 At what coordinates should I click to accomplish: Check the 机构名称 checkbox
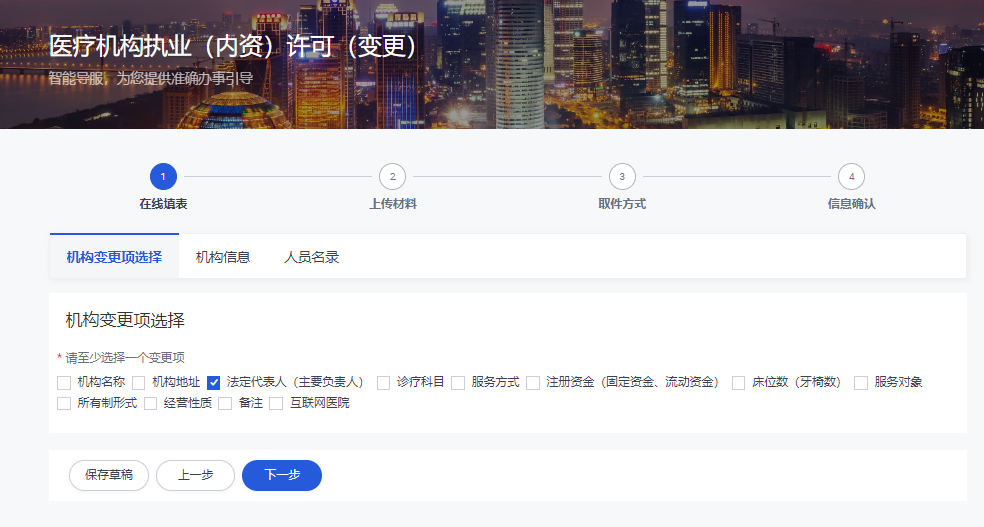click(64, 383)
